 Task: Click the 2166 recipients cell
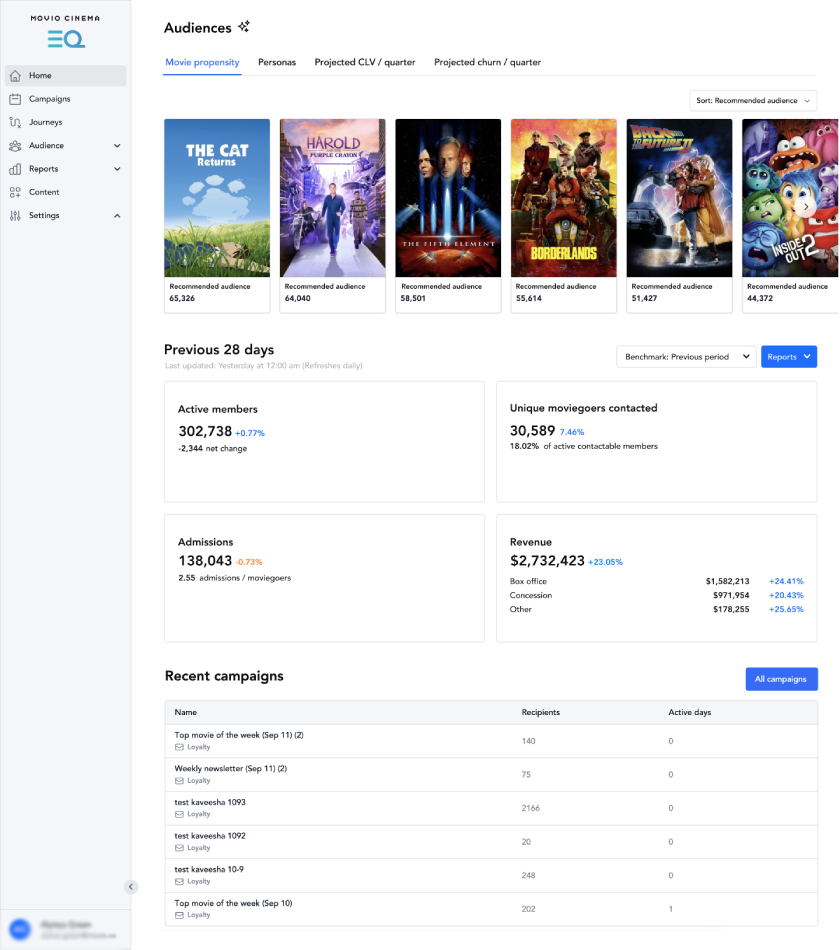pyautogui.click(x=530, y=808)
